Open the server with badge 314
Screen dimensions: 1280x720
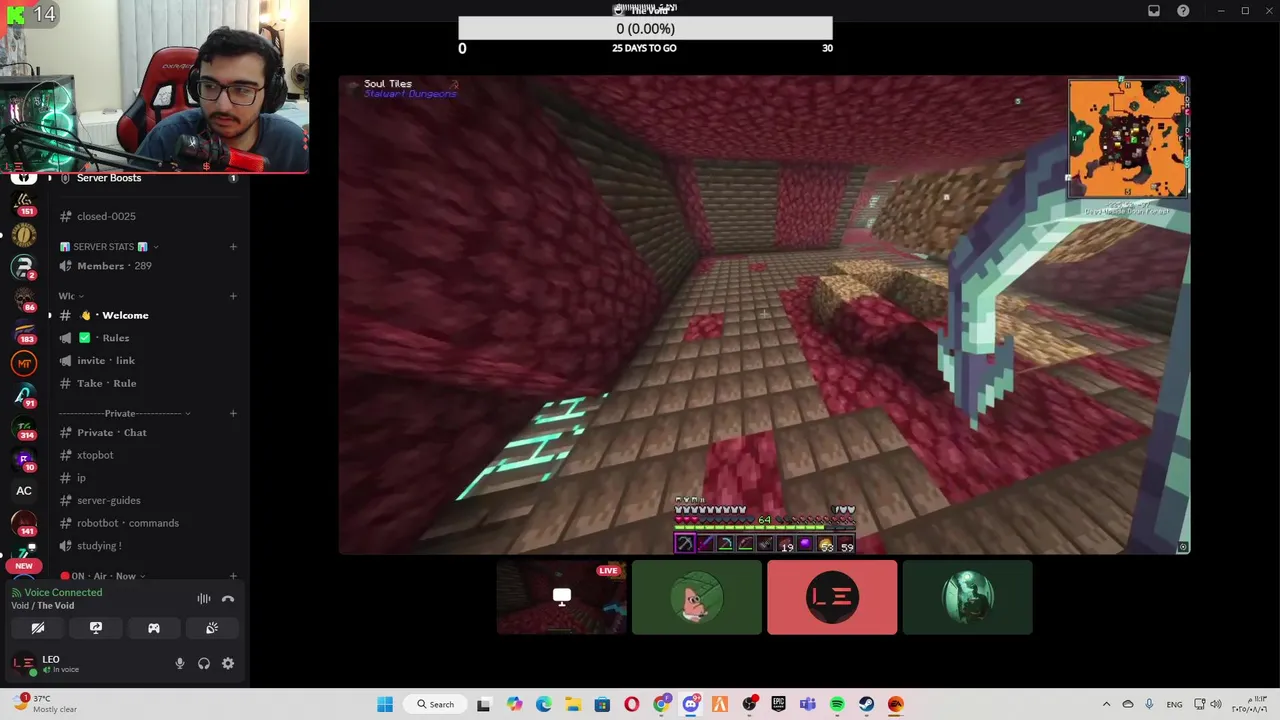(x=24, y=428)
